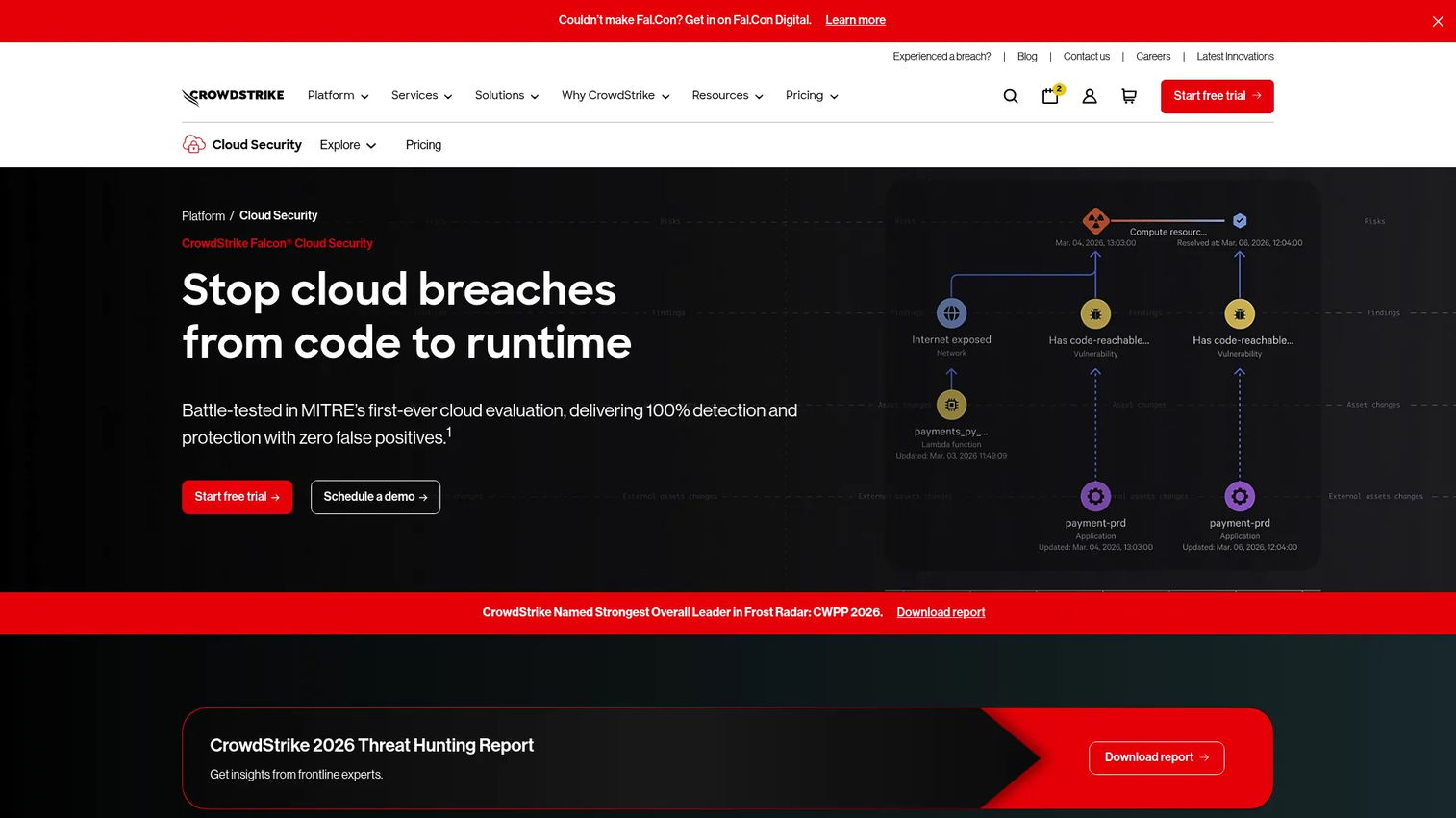The width and height of the screenshot is (1456, 818).
Task: Select payment-prd application icon updated Mar. 04
Action: coord(1095,496)
